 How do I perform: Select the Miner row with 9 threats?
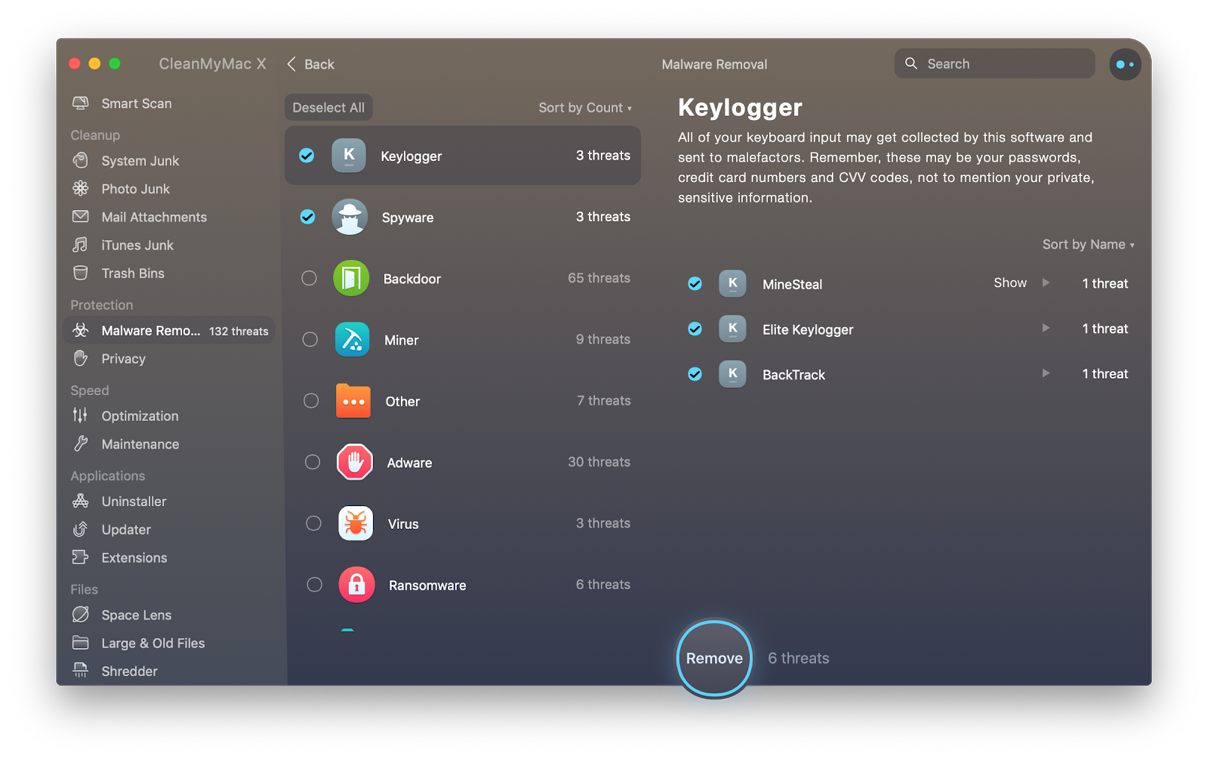pyautogui.click(x=463, y=340)
